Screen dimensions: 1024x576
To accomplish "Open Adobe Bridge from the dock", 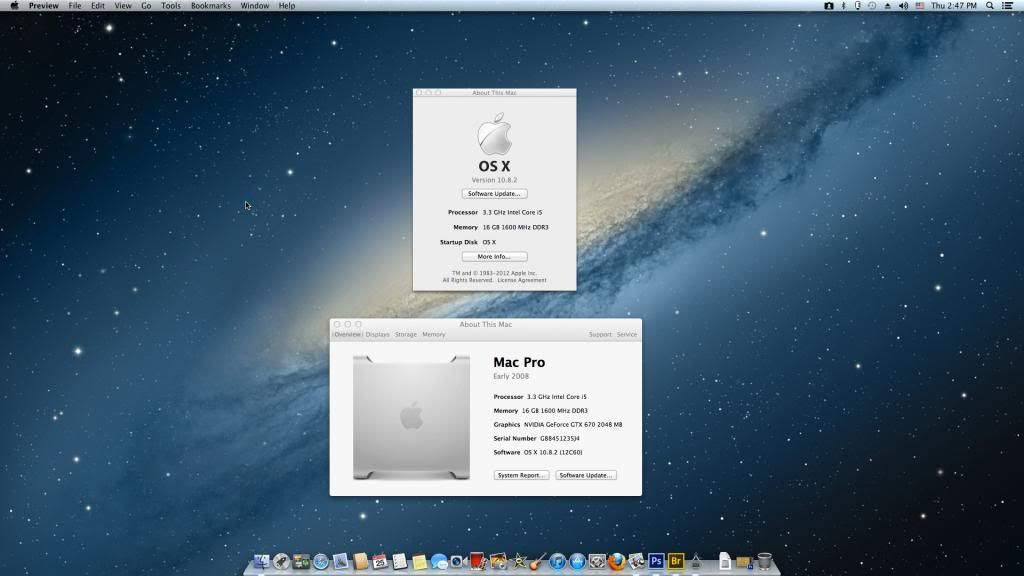I will (x=676, y=562).
